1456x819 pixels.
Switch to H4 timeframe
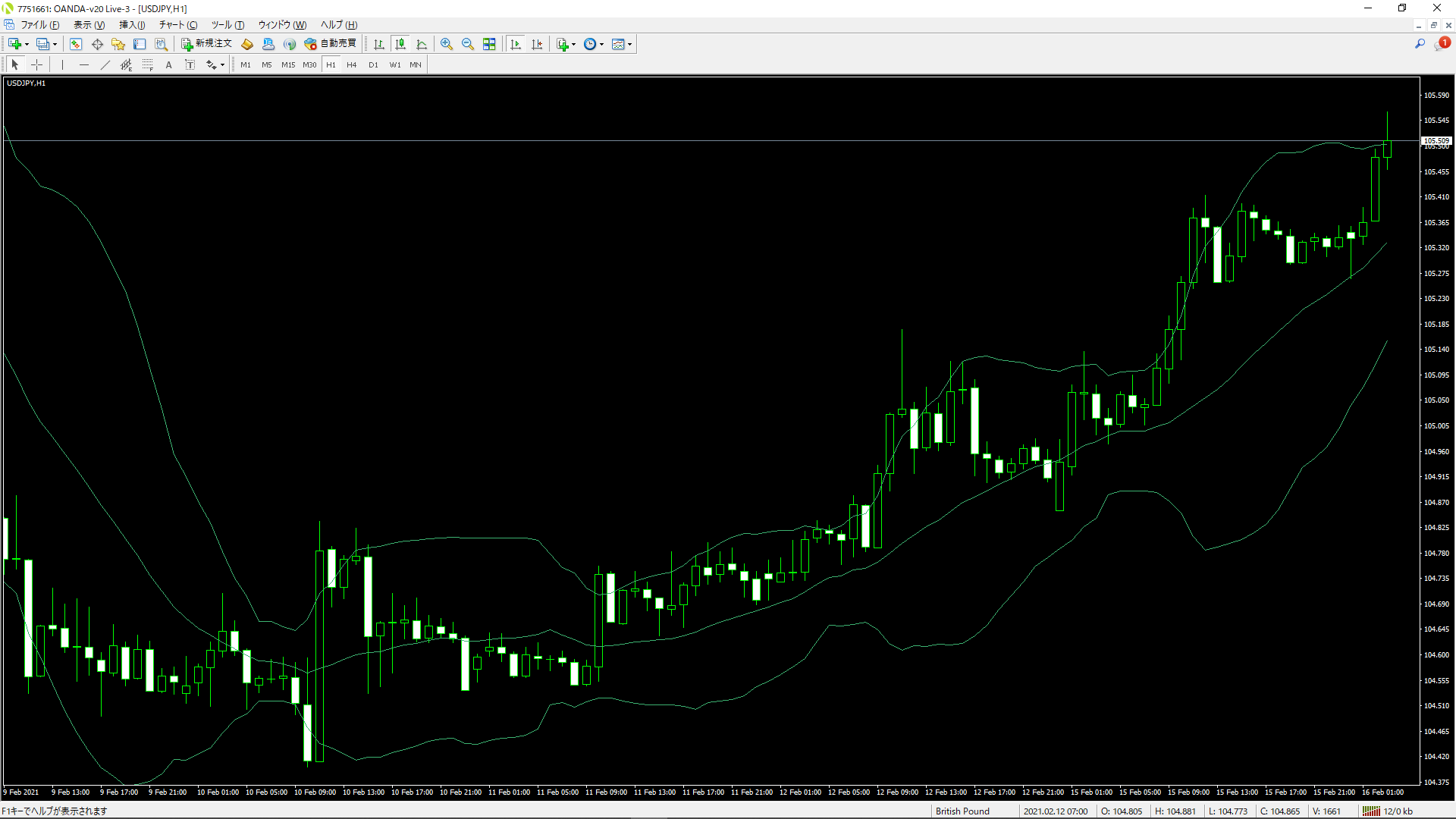(x=352, y=64)
